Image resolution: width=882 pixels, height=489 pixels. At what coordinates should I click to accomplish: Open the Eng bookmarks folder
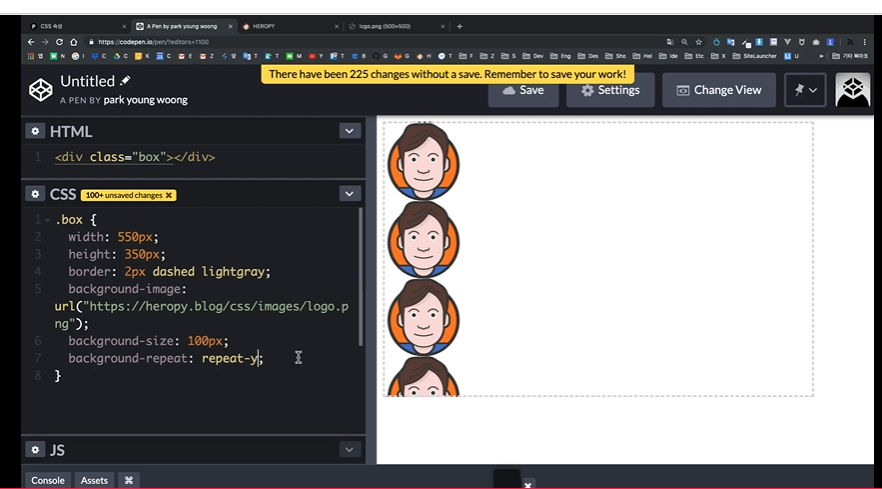coord(560,56)
